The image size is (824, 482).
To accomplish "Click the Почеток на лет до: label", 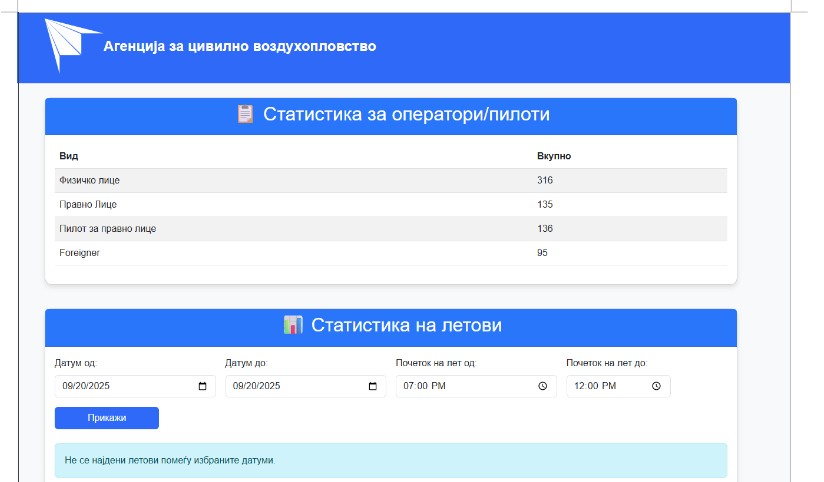I will (606, 363).
